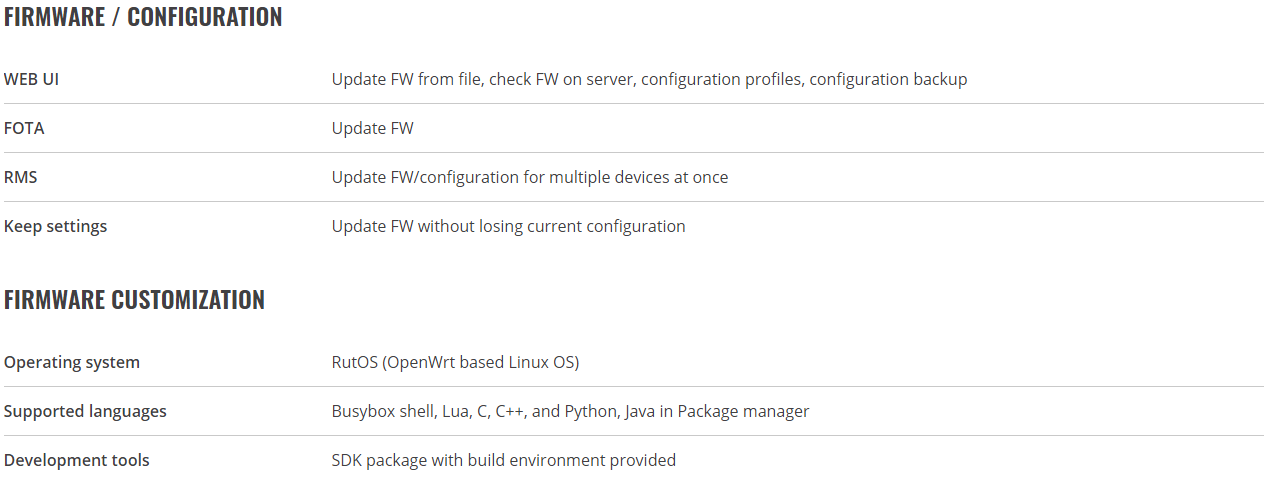Click the FIRMWARE / CONFIGURATION heading
This screenshot has width=1269, height=484.
143,17
